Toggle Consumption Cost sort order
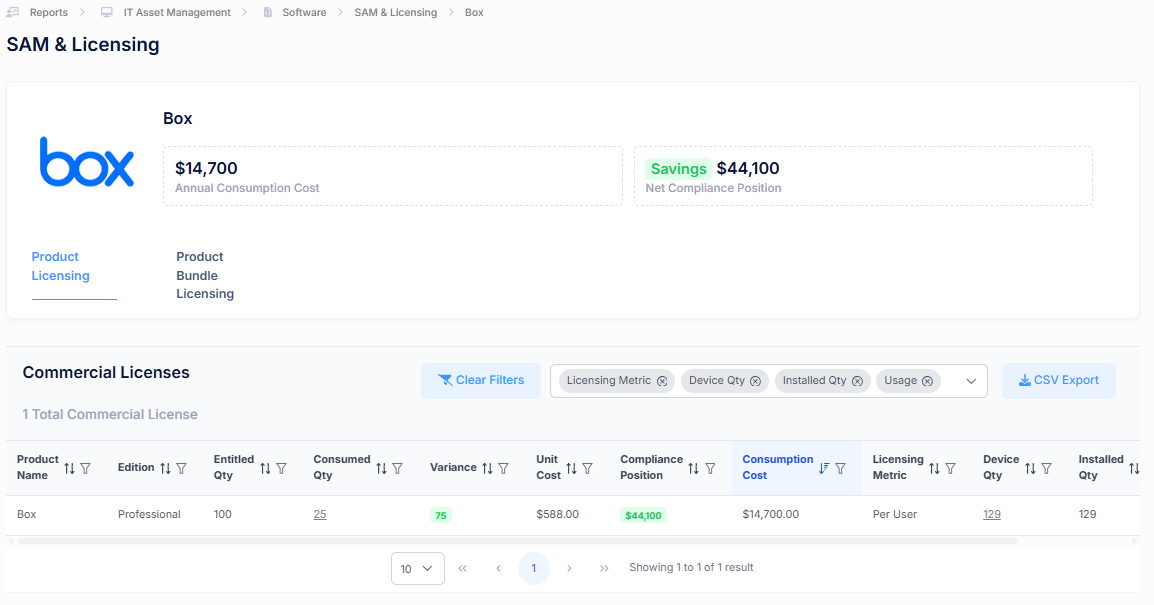 tap(824, 468)
